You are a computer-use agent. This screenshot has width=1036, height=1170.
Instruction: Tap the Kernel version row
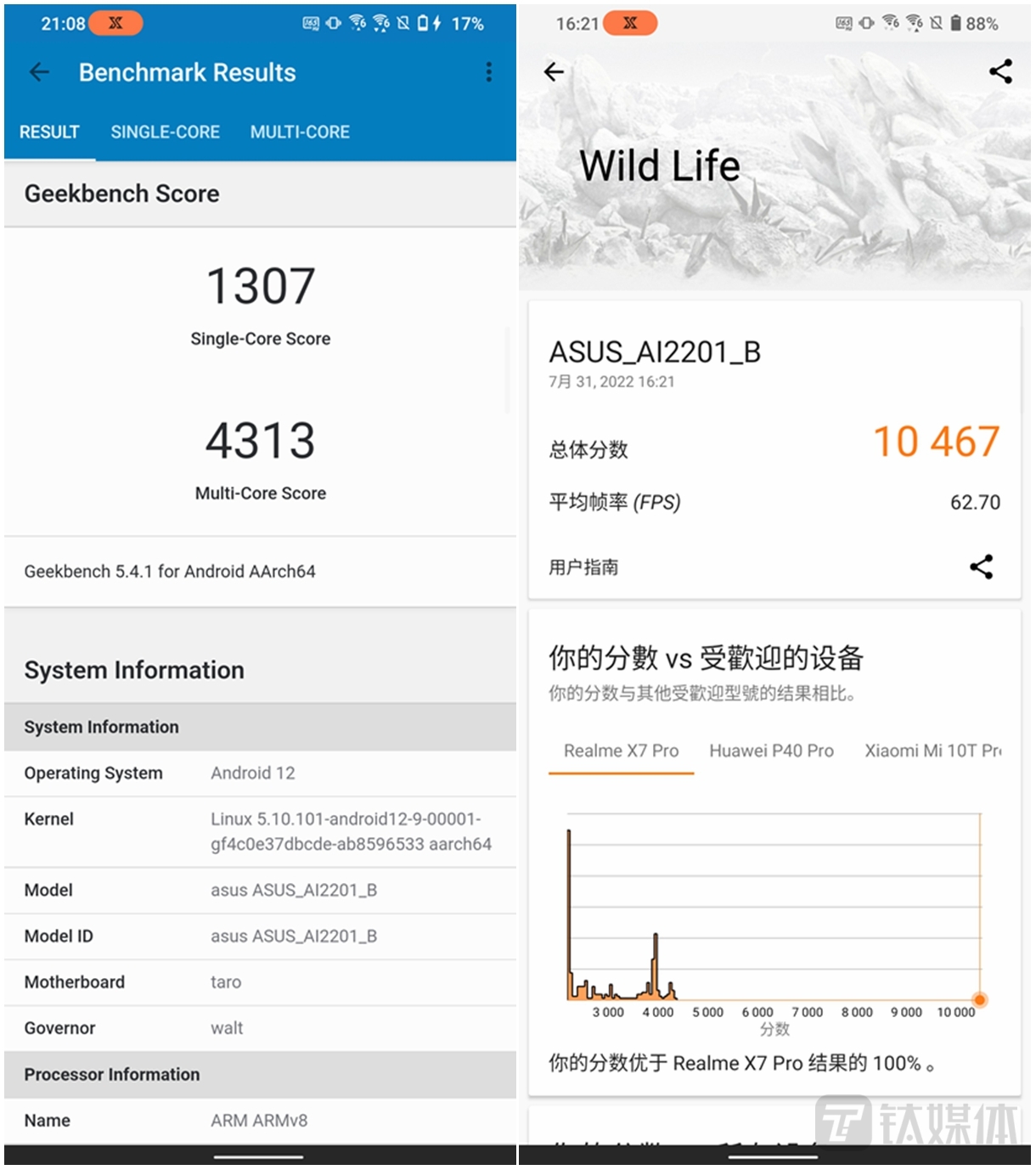click(260, 832)
